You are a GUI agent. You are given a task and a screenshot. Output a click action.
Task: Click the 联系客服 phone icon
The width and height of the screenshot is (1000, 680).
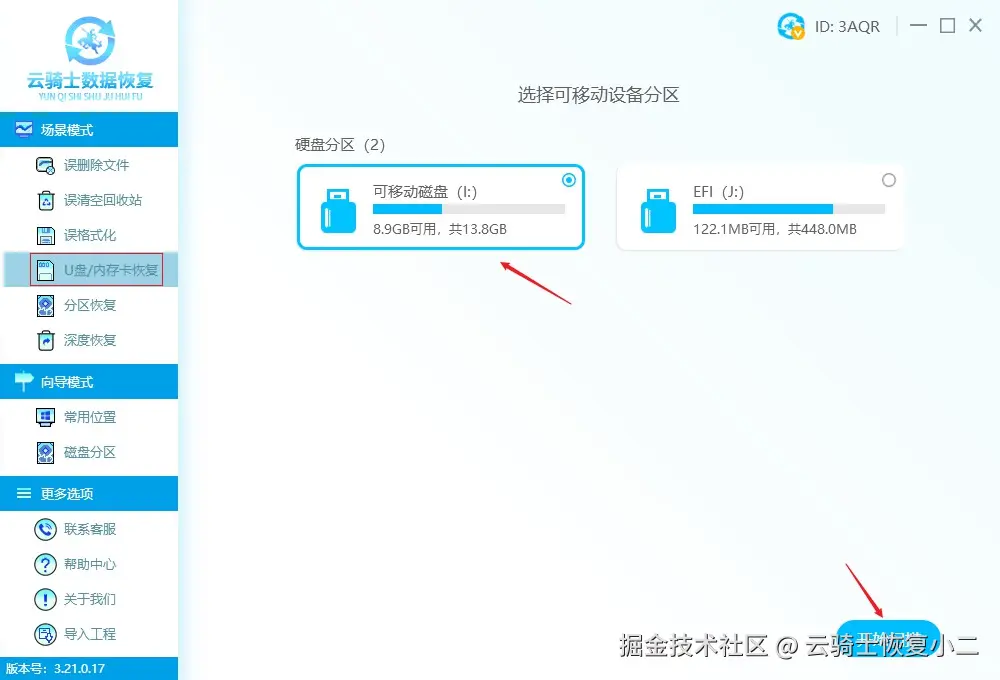coord(45,529)
